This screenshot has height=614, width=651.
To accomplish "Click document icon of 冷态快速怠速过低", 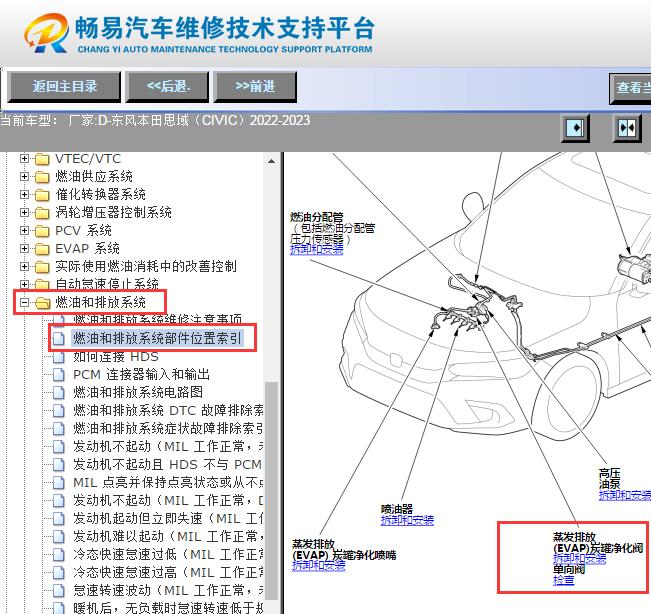I will click(59, 554).
